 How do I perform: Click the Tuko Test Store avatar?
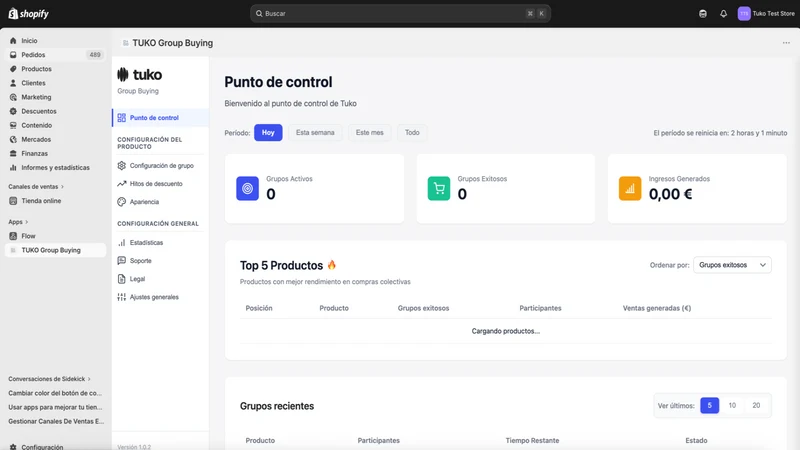point(744,14)
